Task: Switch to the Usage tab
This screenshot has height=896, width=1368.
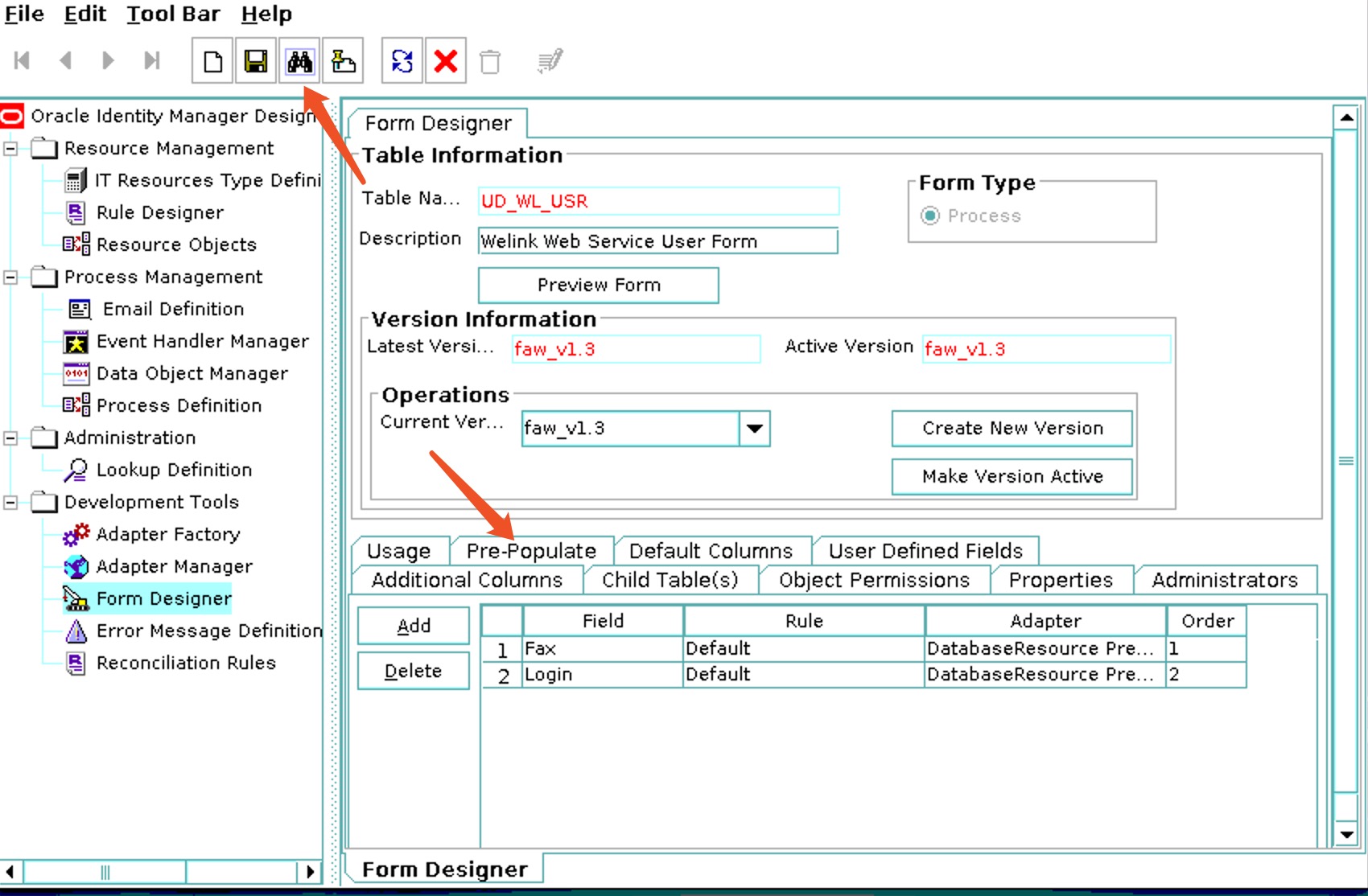Action: (x=398, y=551)
